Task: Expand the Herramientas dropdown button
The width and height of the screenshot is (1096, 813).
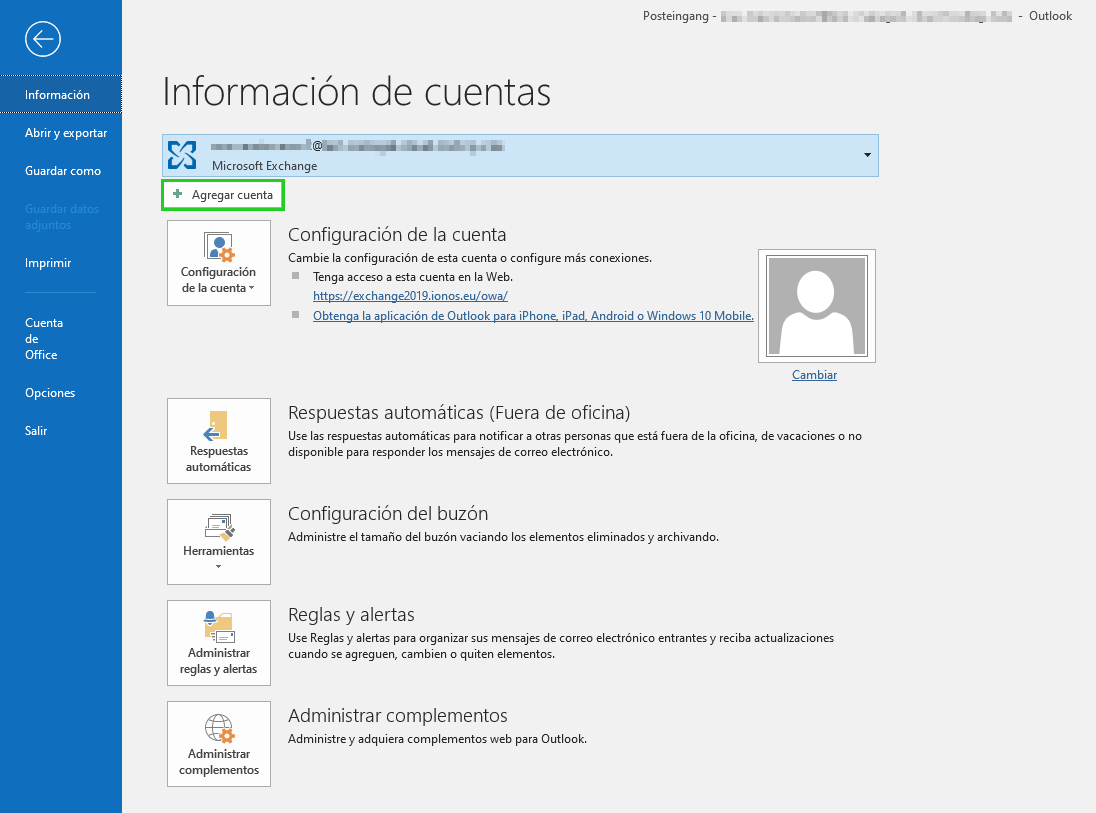Action: click(219, 542)
